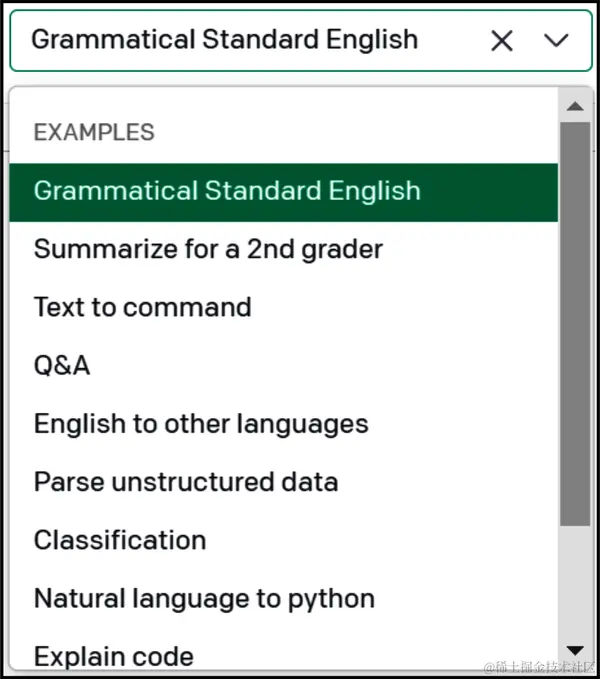Click the EXAMPLES group heading
This screenshot has width=600, height=679.
pyautogui.click(x=94, y=133)
